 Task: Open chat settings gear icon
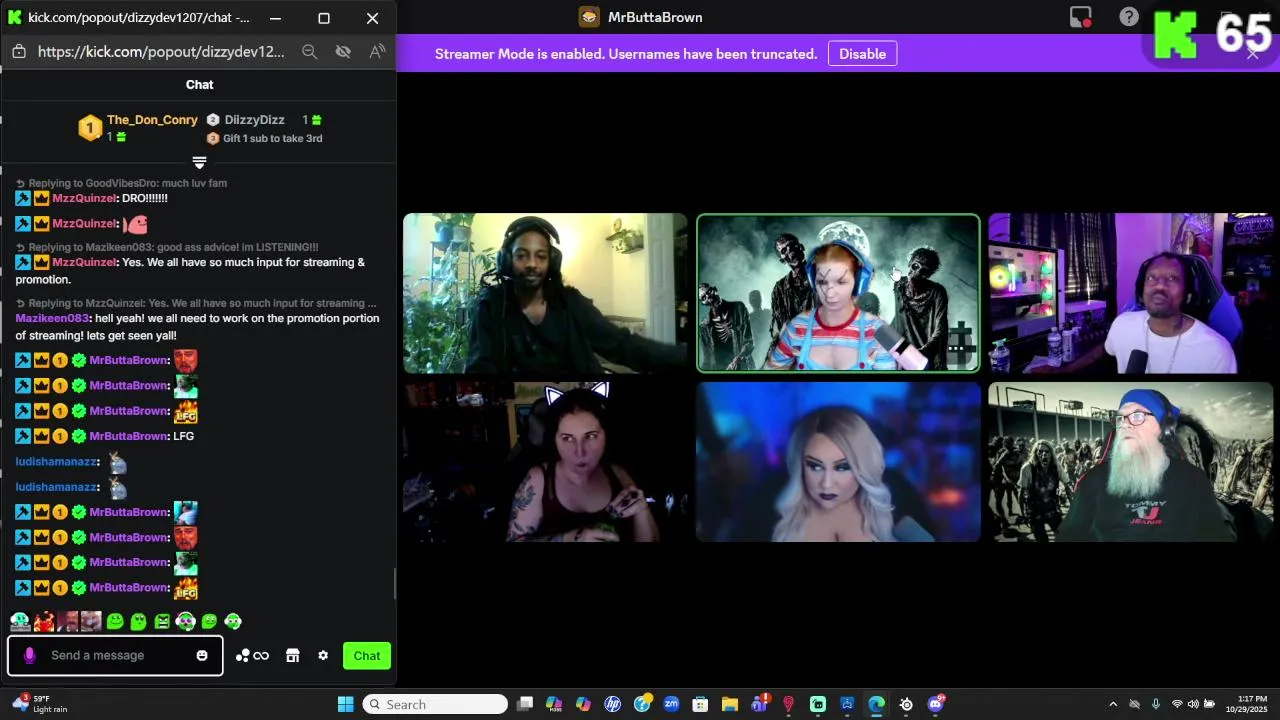(x=323, y=656)
